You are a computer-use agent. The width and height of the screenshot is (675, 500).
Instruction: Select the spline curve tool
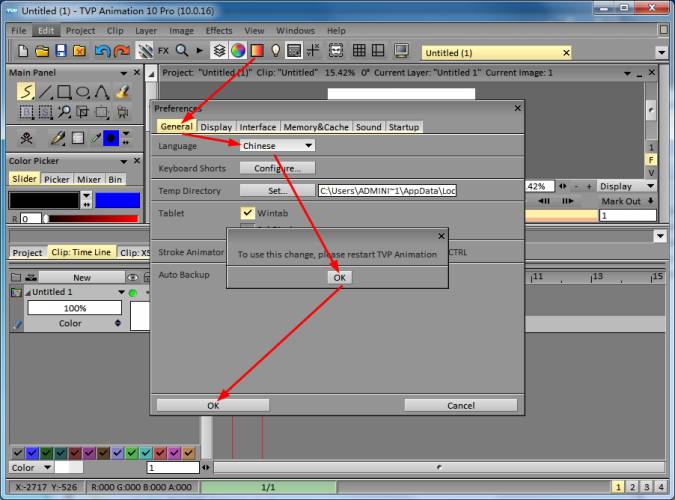(102, 92)
